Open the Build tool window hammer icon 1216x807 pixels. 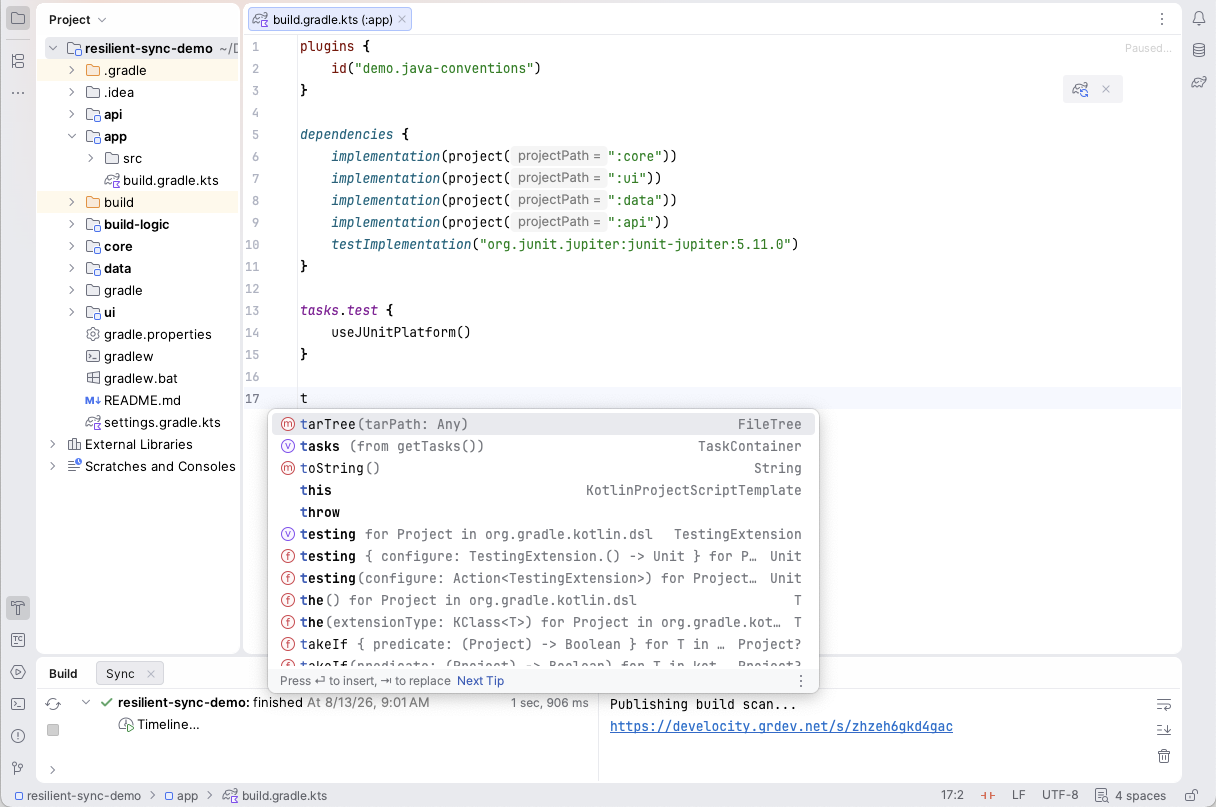click(18, 607)
